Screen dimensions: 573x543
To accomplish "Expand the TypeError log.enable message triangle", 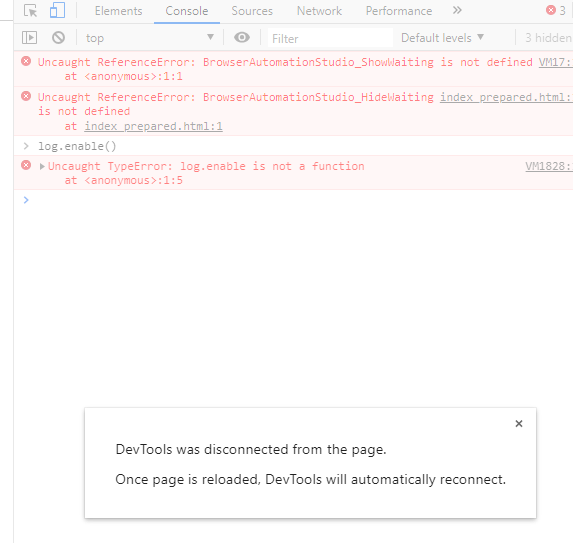I will (x=42, y=167).
